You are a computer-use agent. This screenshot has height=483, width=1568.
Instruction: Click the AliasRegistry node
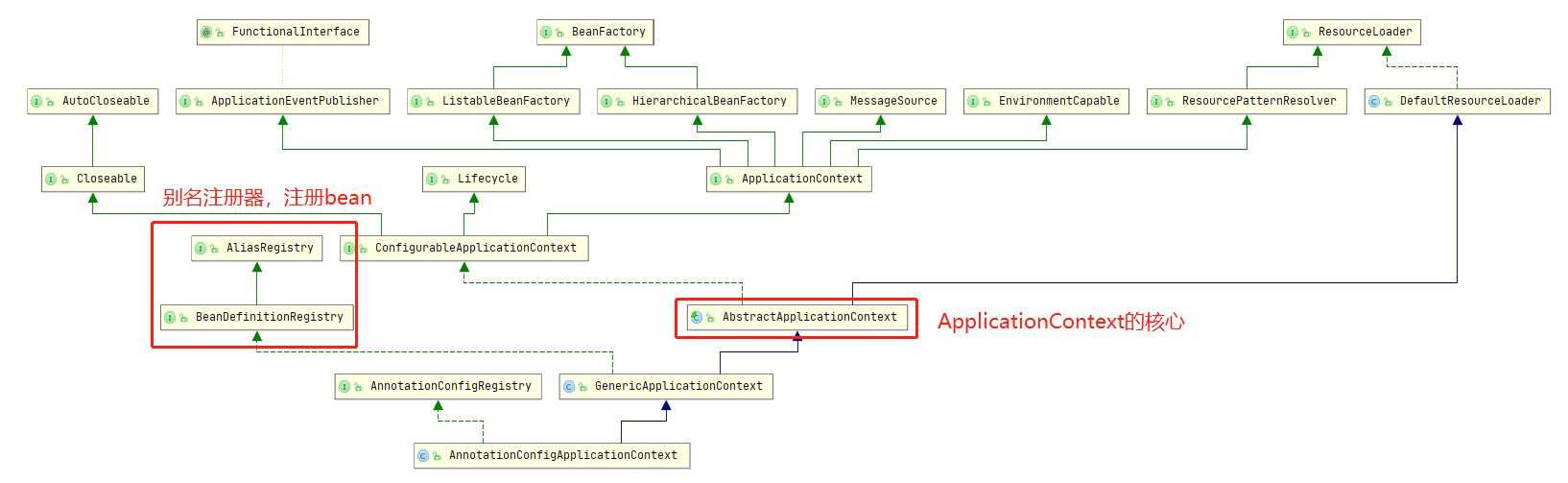(257, 248)
